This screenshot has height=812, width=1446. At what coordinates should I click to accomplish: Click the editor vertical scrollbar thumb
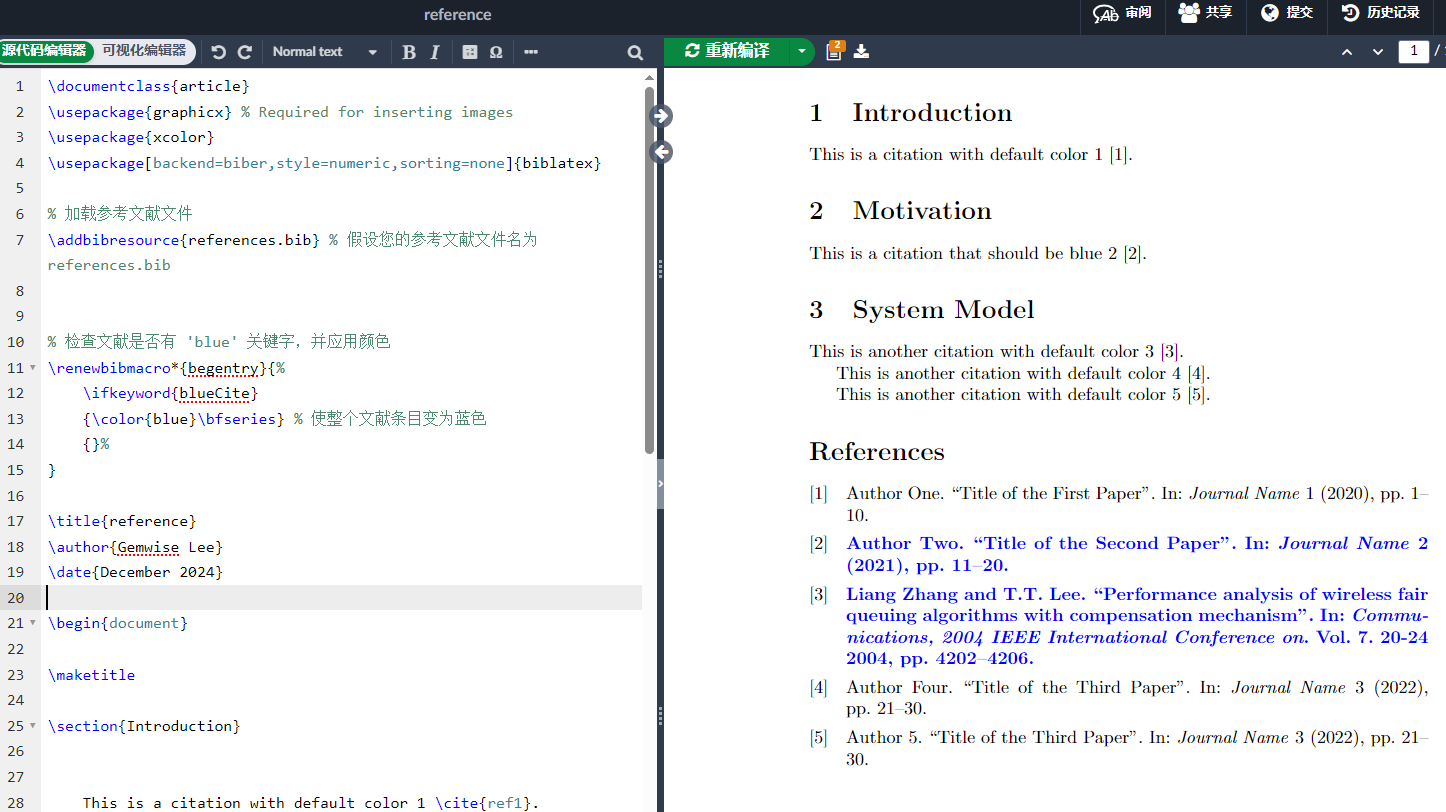pyautogui.click(x=650, y=270)
